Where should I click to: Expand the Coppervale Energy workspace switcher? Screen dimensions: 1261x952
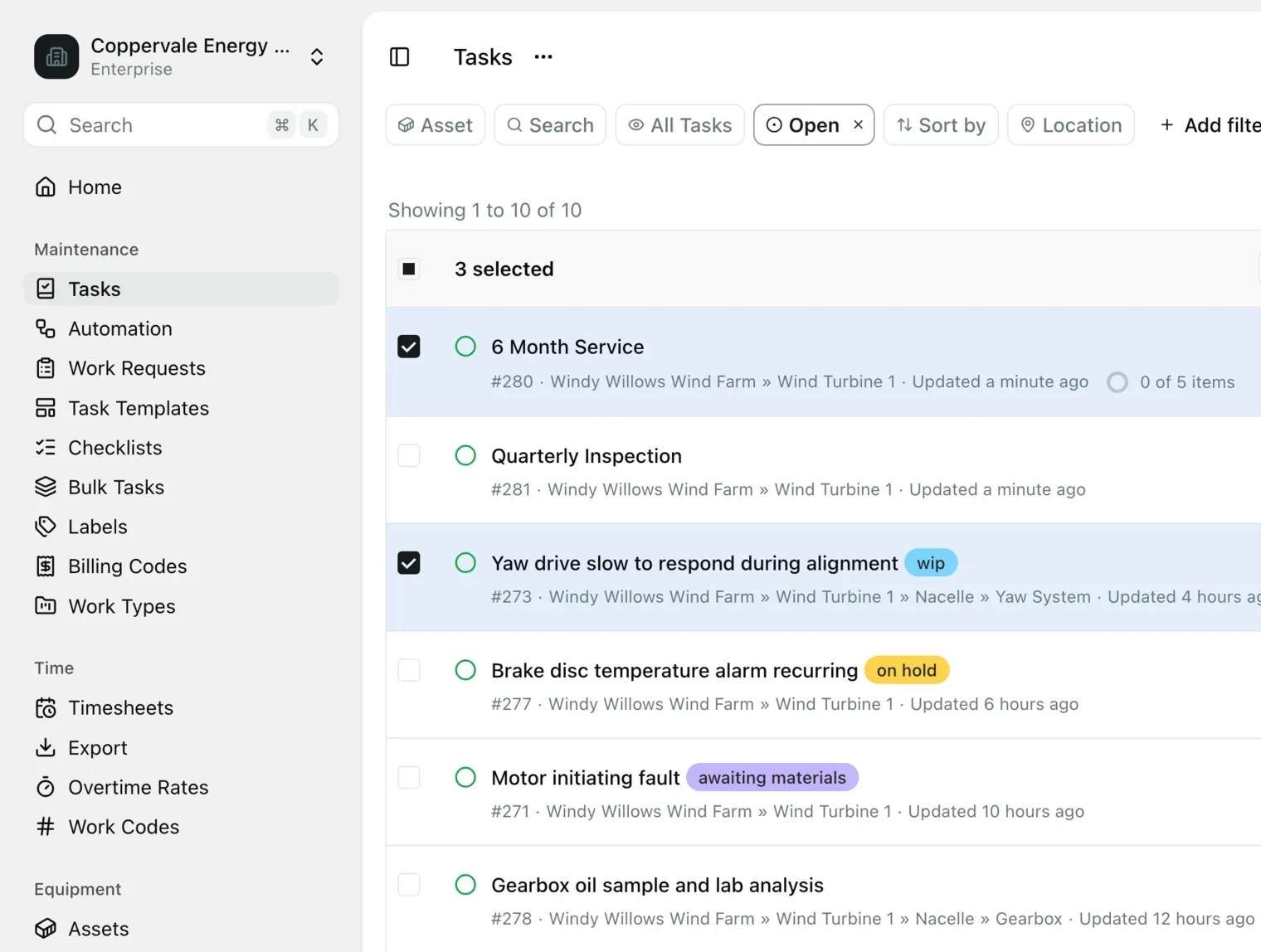[x=317, y=56]
